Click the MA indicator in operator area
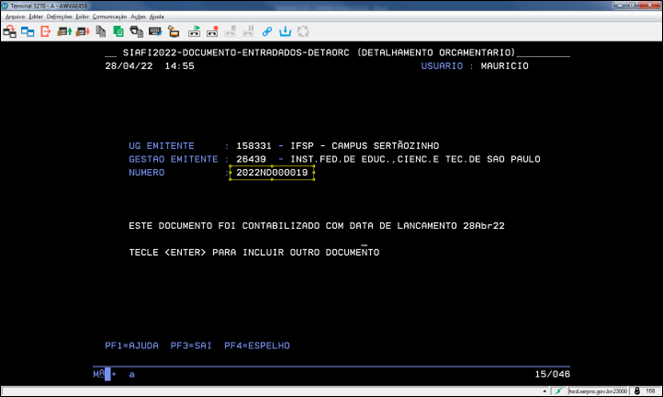 coord(99,374)
